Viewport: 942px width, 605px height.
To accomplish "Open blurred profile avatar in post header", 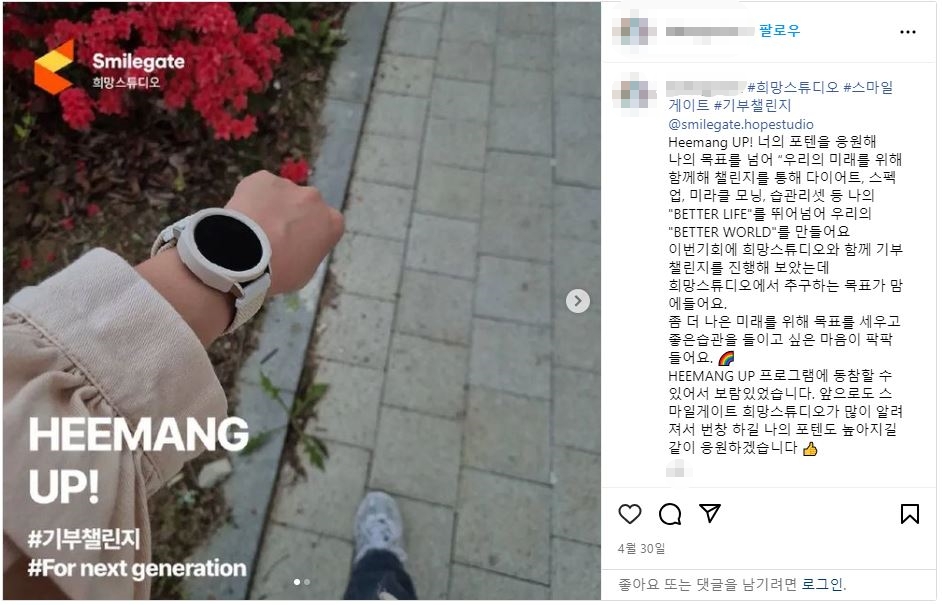I will tap(634, 31).
